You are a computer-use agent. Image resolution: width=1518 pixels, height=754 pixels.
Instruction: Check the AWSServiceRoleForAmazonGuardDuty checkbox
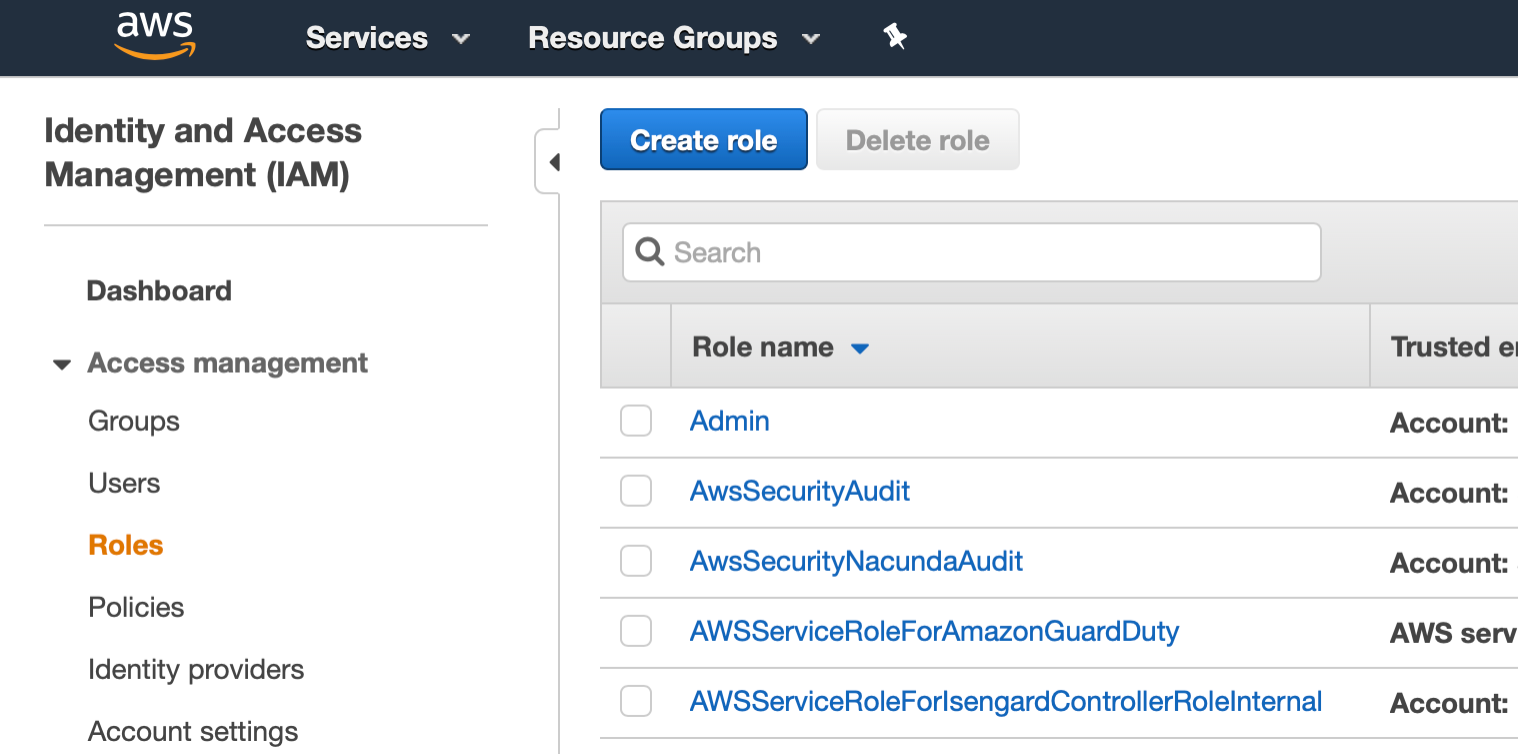tap(636, 631)
